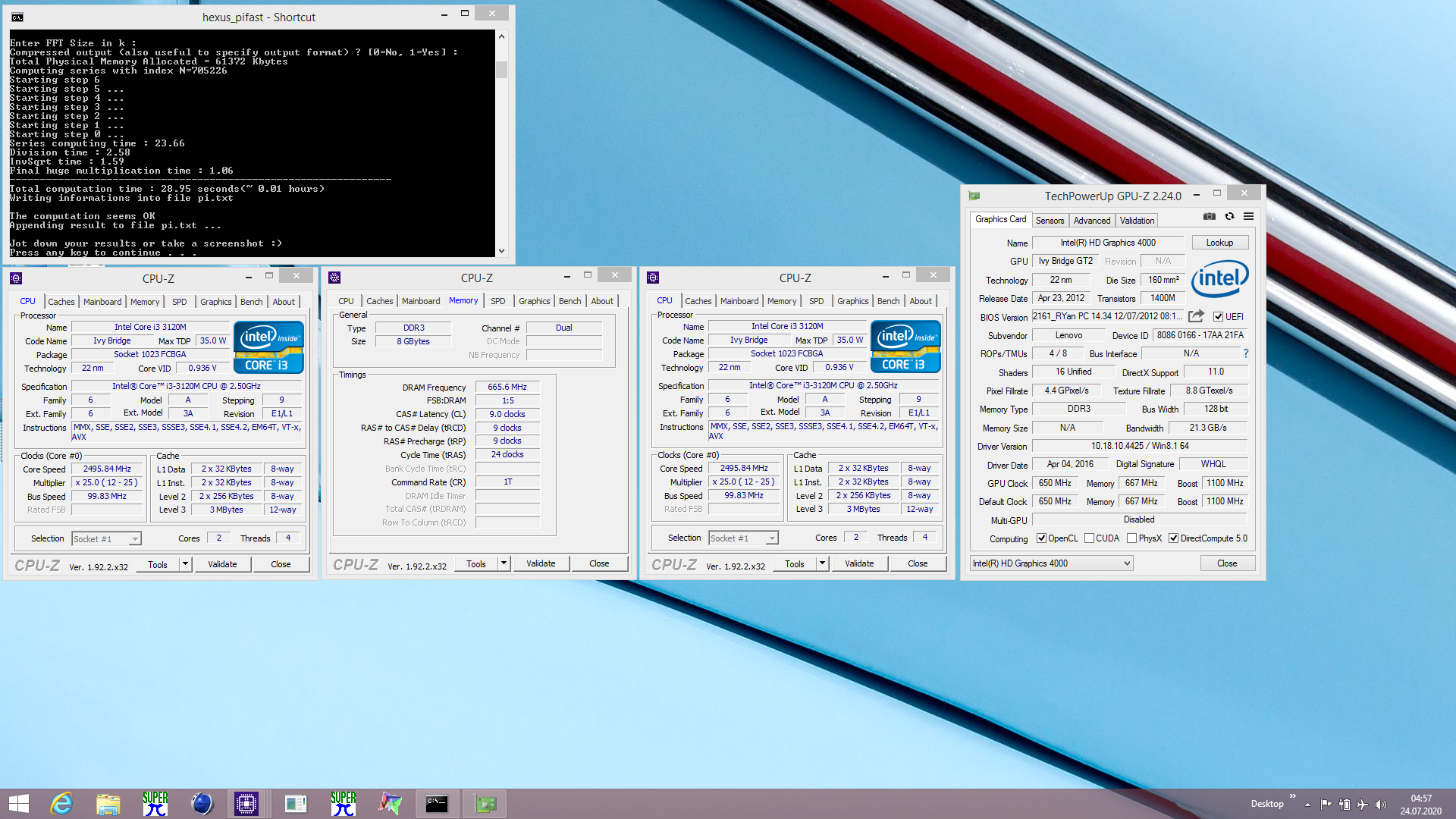Toggle the UEFI checkbox in GPU-Z
This screenshot has height=819, width=1456.
1218,317
